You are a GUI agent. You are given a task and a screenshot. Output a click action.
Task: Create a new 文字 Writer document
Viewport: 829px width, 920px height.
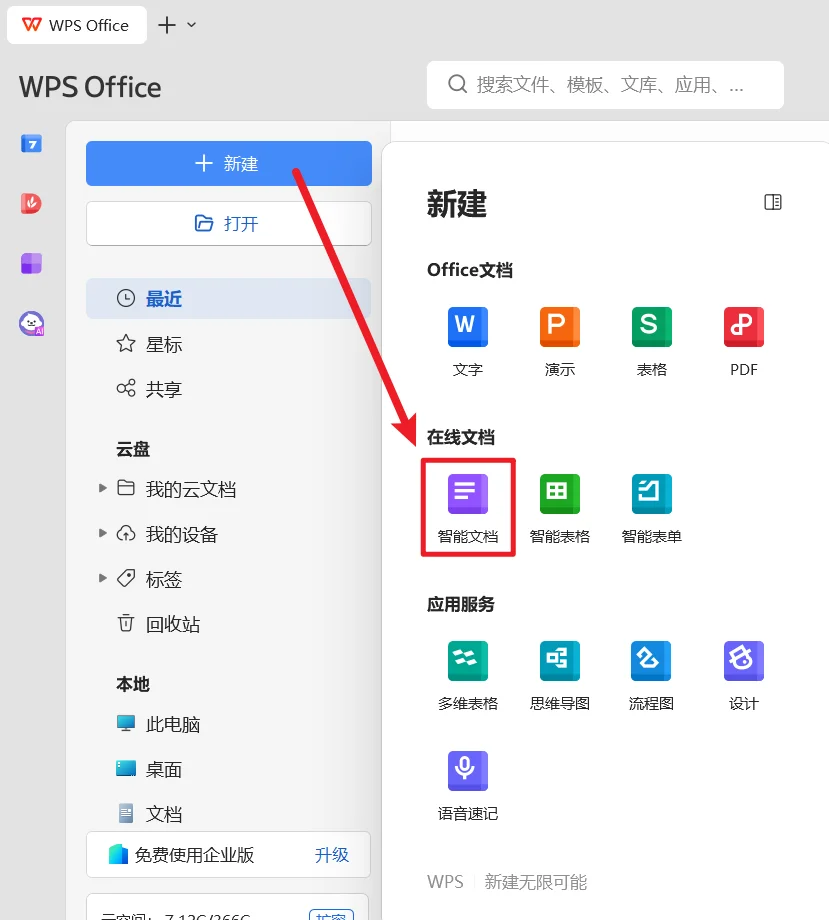468,342
